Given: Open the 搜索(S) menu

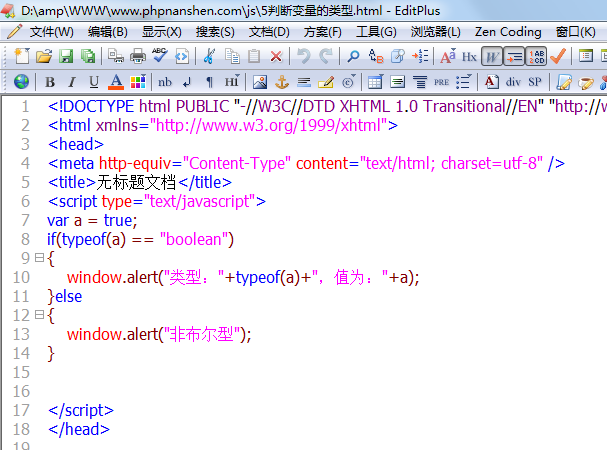Looking at the screenshot, I should pyautogui.click(x=215, y=31).
